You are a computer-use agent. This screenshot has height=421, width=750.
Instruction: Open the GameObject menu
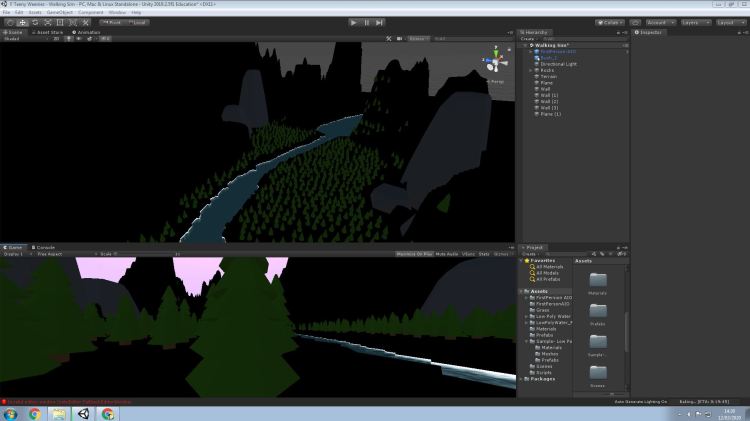click(62, 11)
